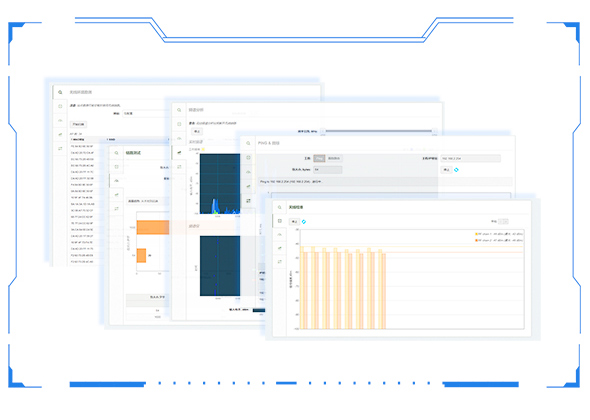Screen dimensions: 590x420
Task: Open the combo box above the orange bar chart
Action: [148, 201]
